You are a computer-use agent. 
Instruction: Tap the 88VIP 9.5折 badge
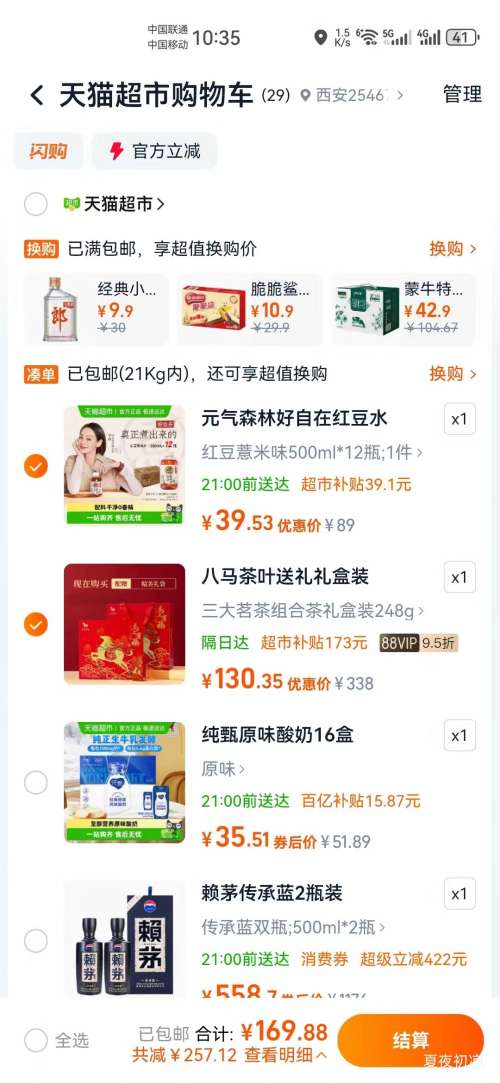click(x=418, y=643)
